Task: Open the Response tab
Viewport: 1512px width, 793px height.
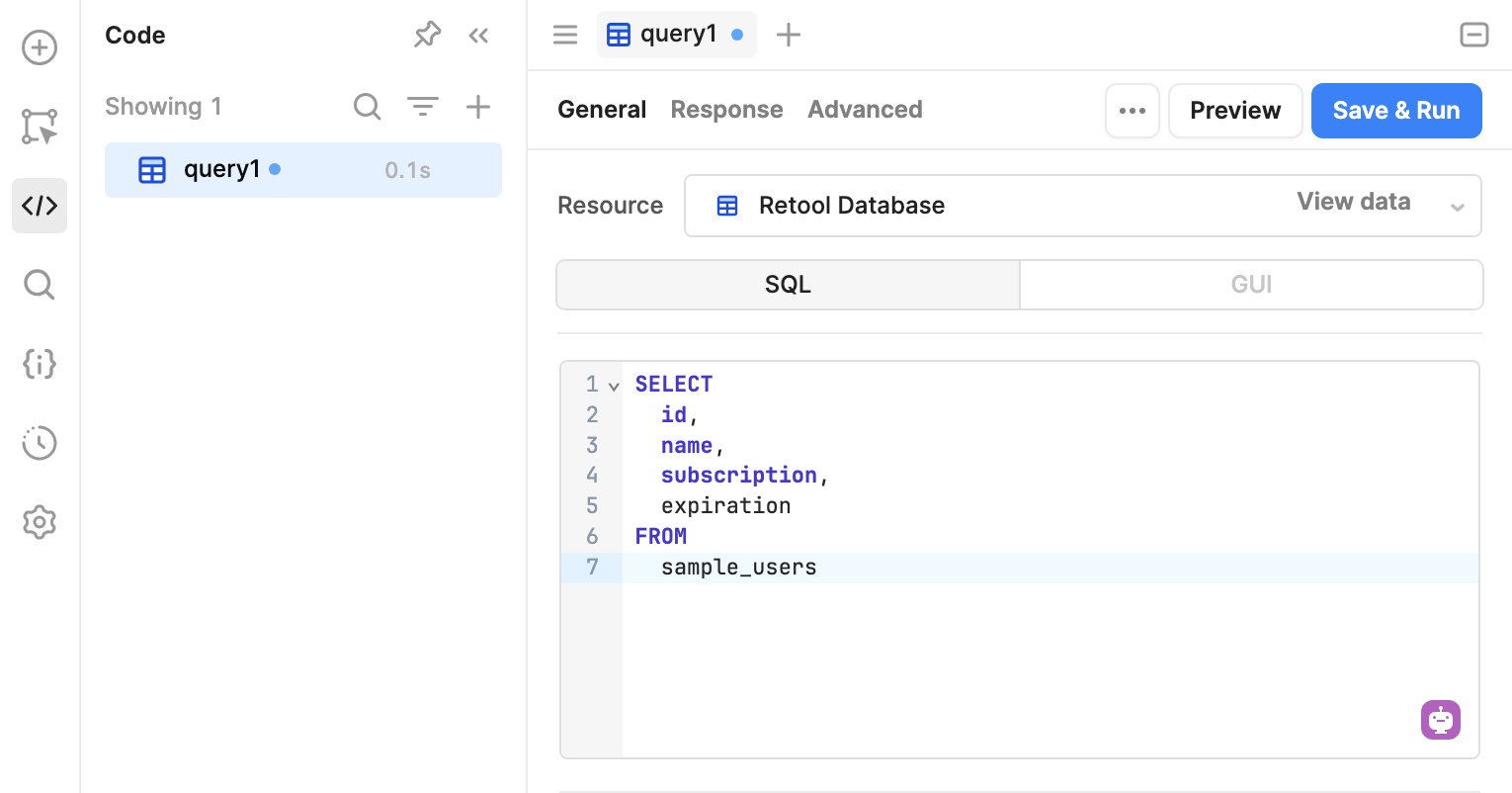Action: (x=726, y=110)
